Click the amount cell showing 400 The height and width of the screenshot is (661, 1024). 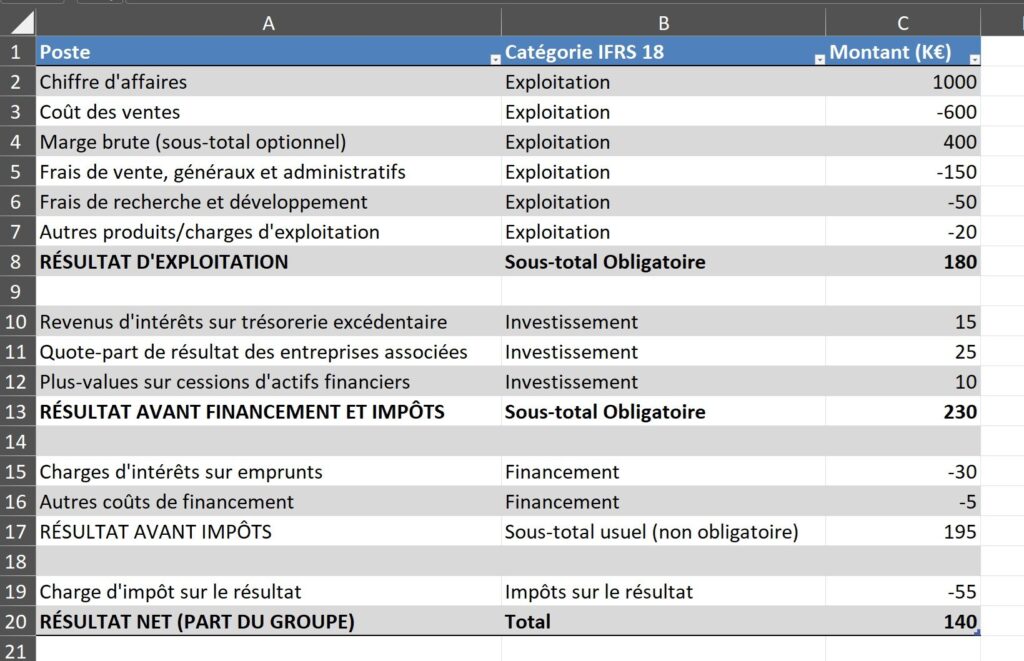pos(903,142)
